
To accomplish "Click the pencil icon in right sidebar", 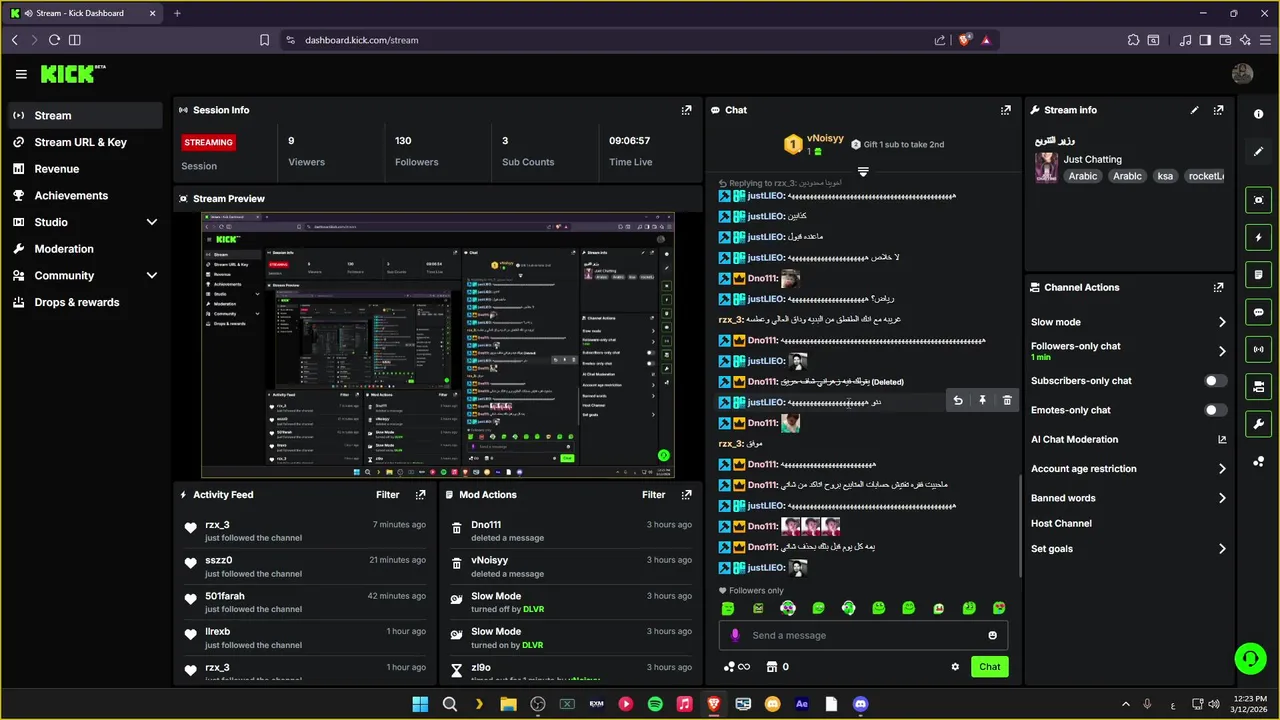I will click(1259, 152).
